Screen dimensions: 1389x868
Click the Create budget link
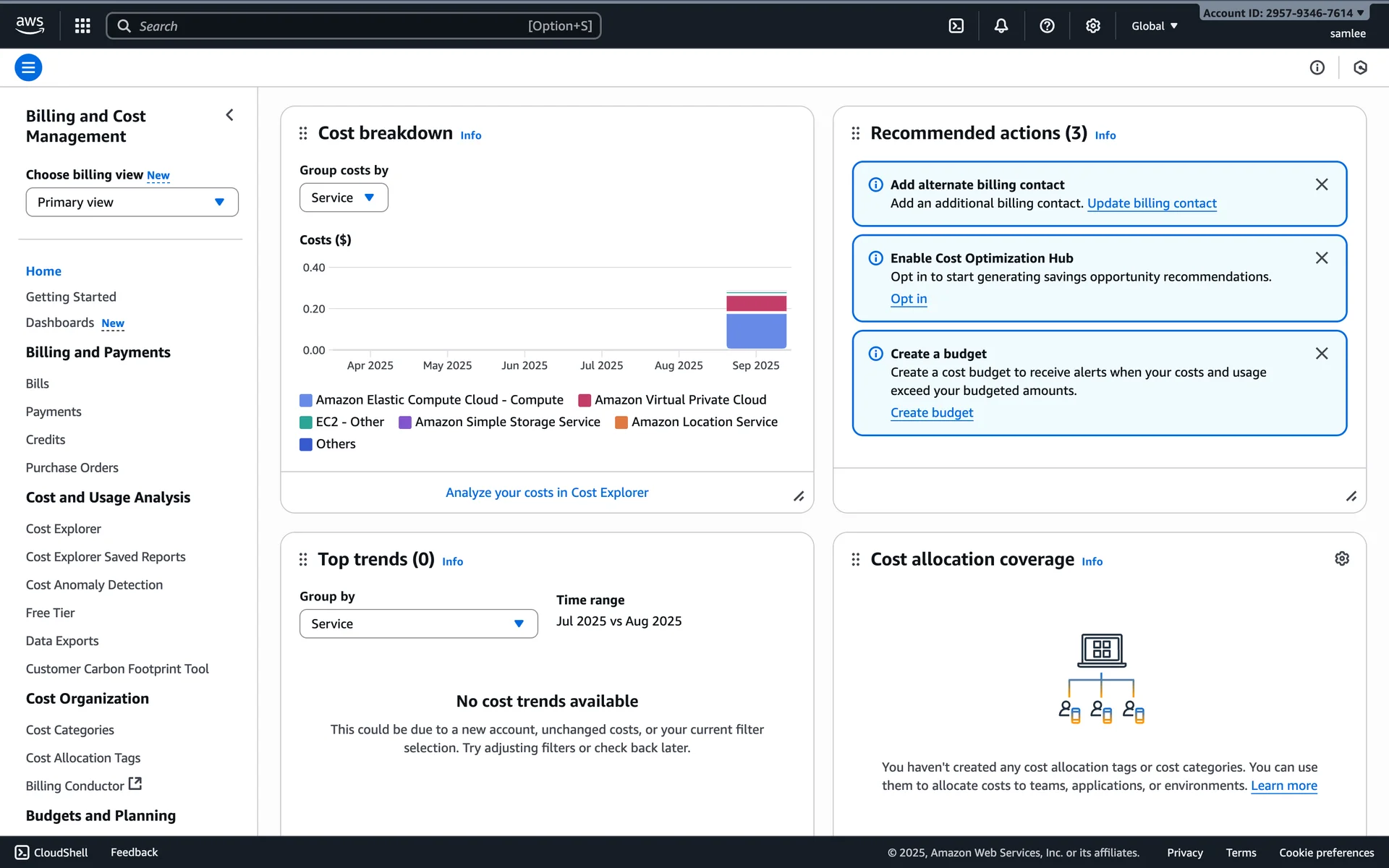[x=931, y=412]
